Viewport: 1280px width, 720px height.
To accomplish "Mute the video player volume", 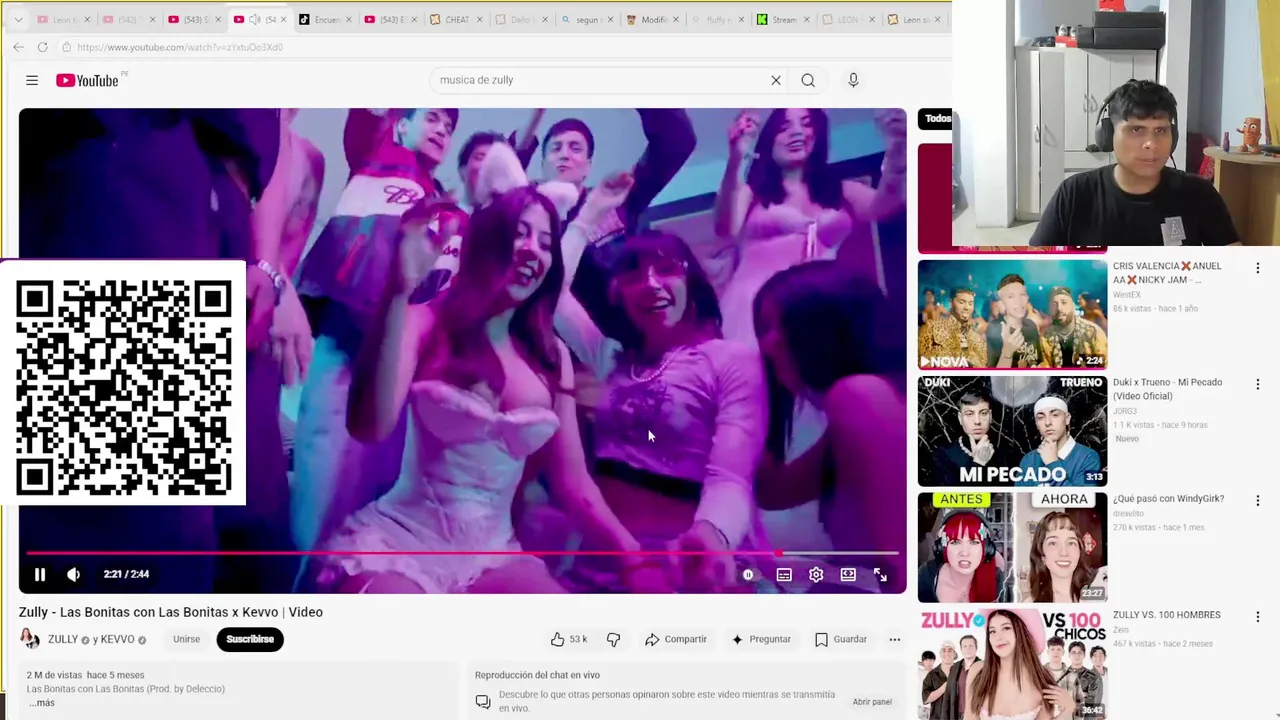I will pyautogui.click(x=73, y=574).
